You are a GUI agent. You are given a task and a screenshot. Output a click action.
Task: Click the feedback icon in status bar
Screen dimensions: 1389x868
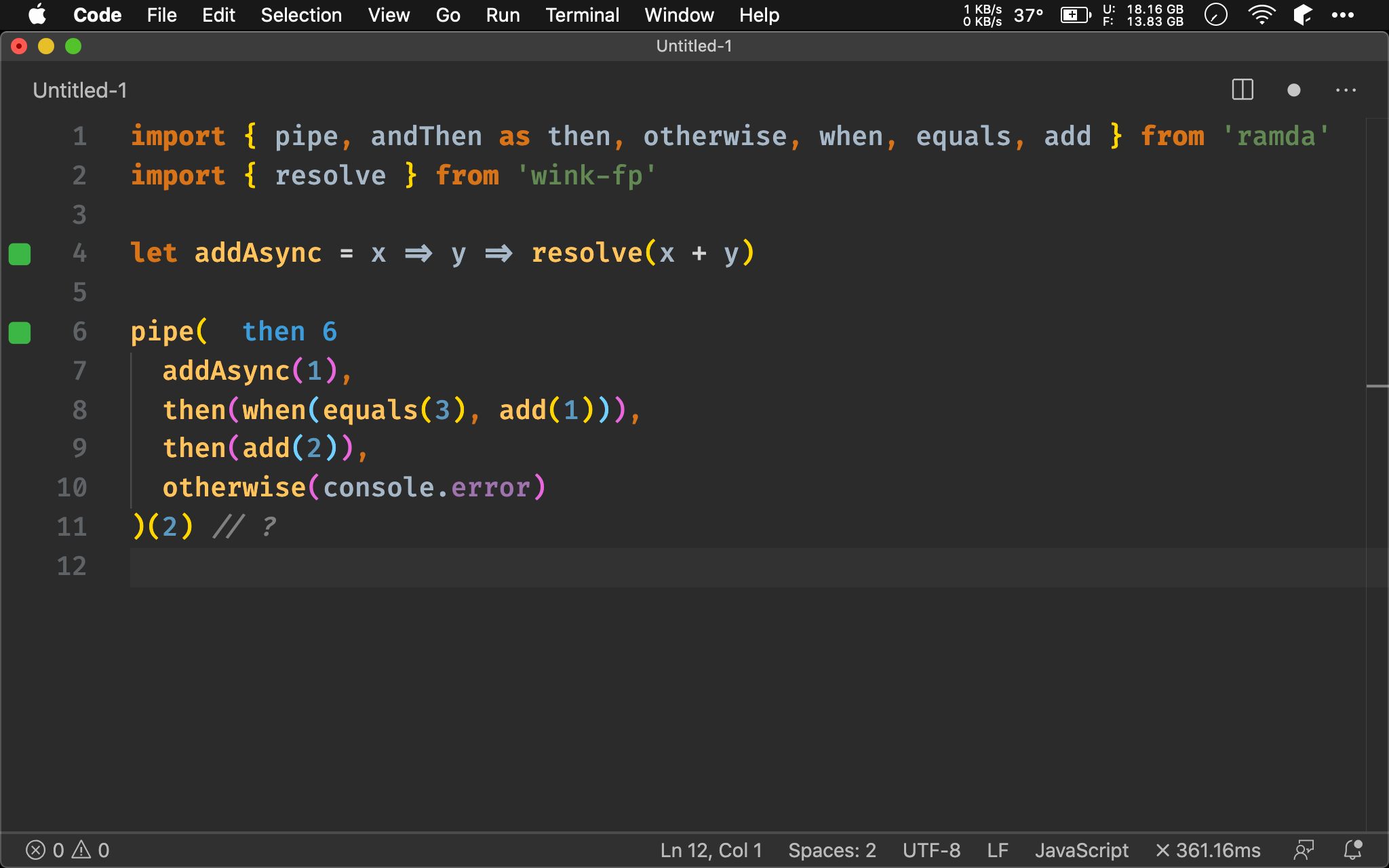tap(1304, 850)
